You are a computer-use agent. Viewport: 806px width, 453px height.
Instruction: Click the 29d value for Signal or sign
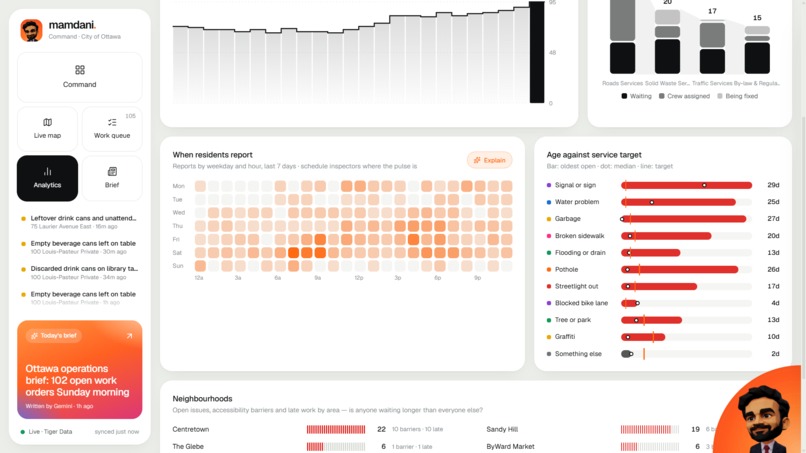pyautogui.click(x=773, y=185)
